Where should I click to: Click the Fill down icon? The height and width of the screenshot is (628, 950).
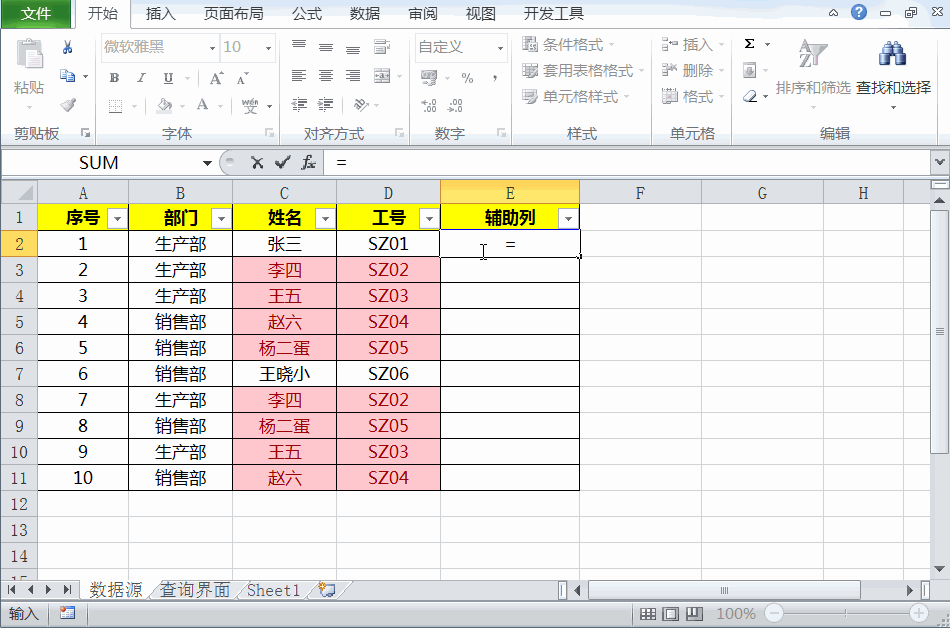(749, 70)
